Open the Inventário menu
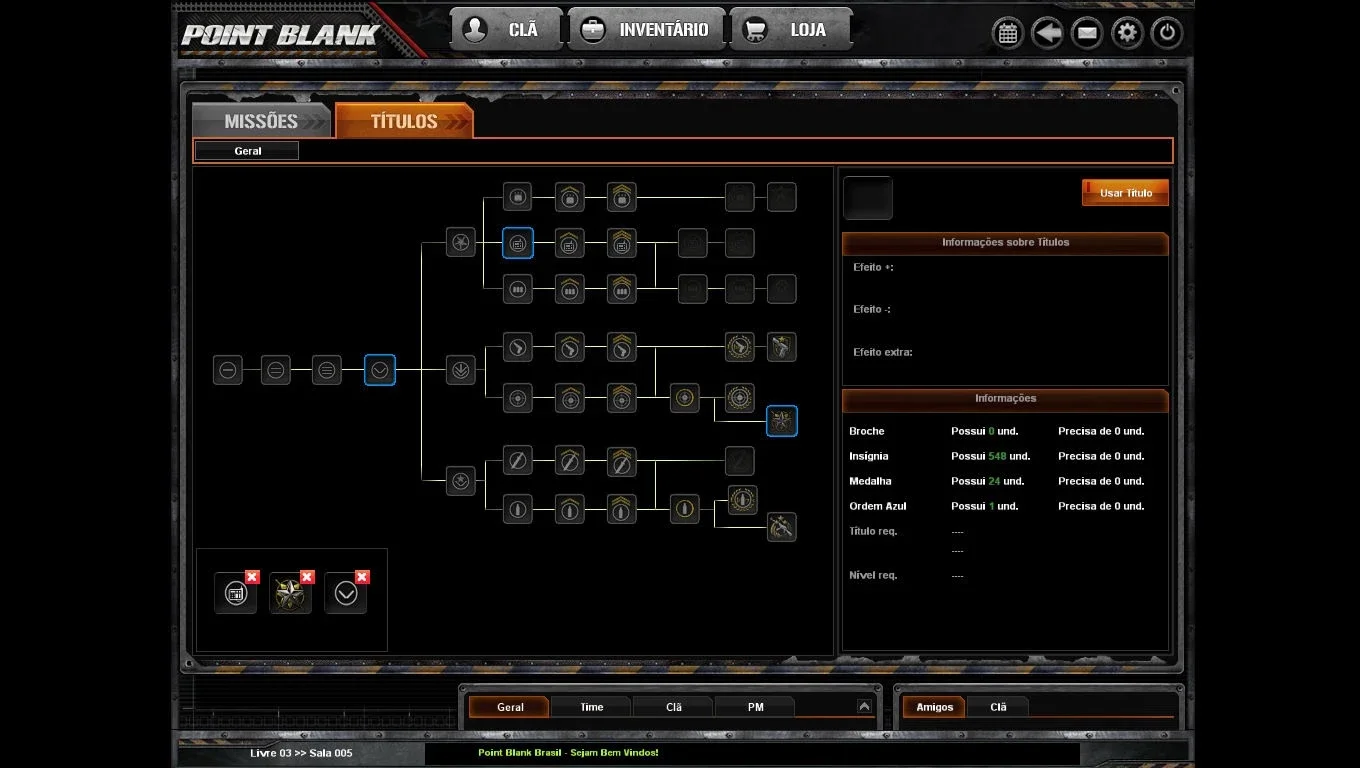 pyautogui.click(x=646, y=29)
